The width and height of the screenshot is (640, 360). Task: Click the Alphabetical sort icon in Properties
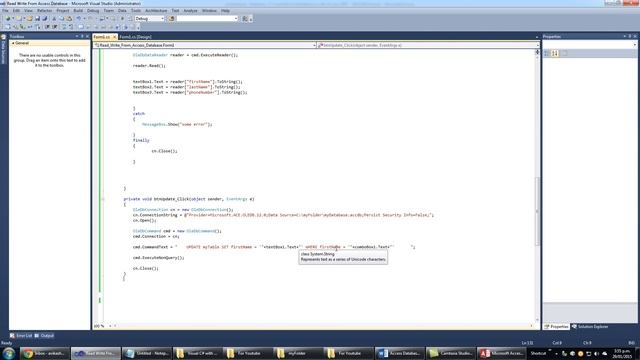point(555,53)
